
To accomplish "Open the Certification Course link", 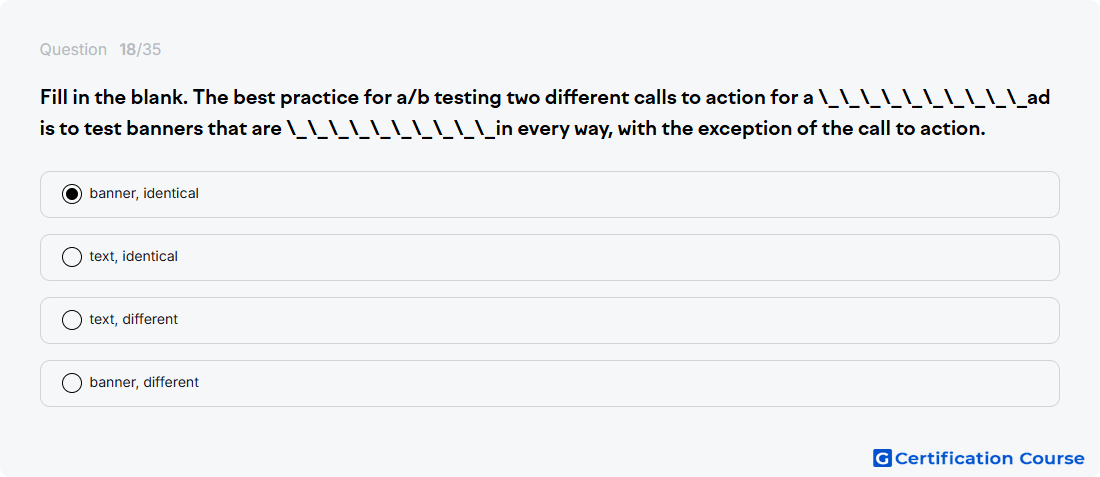I will 979,458.
